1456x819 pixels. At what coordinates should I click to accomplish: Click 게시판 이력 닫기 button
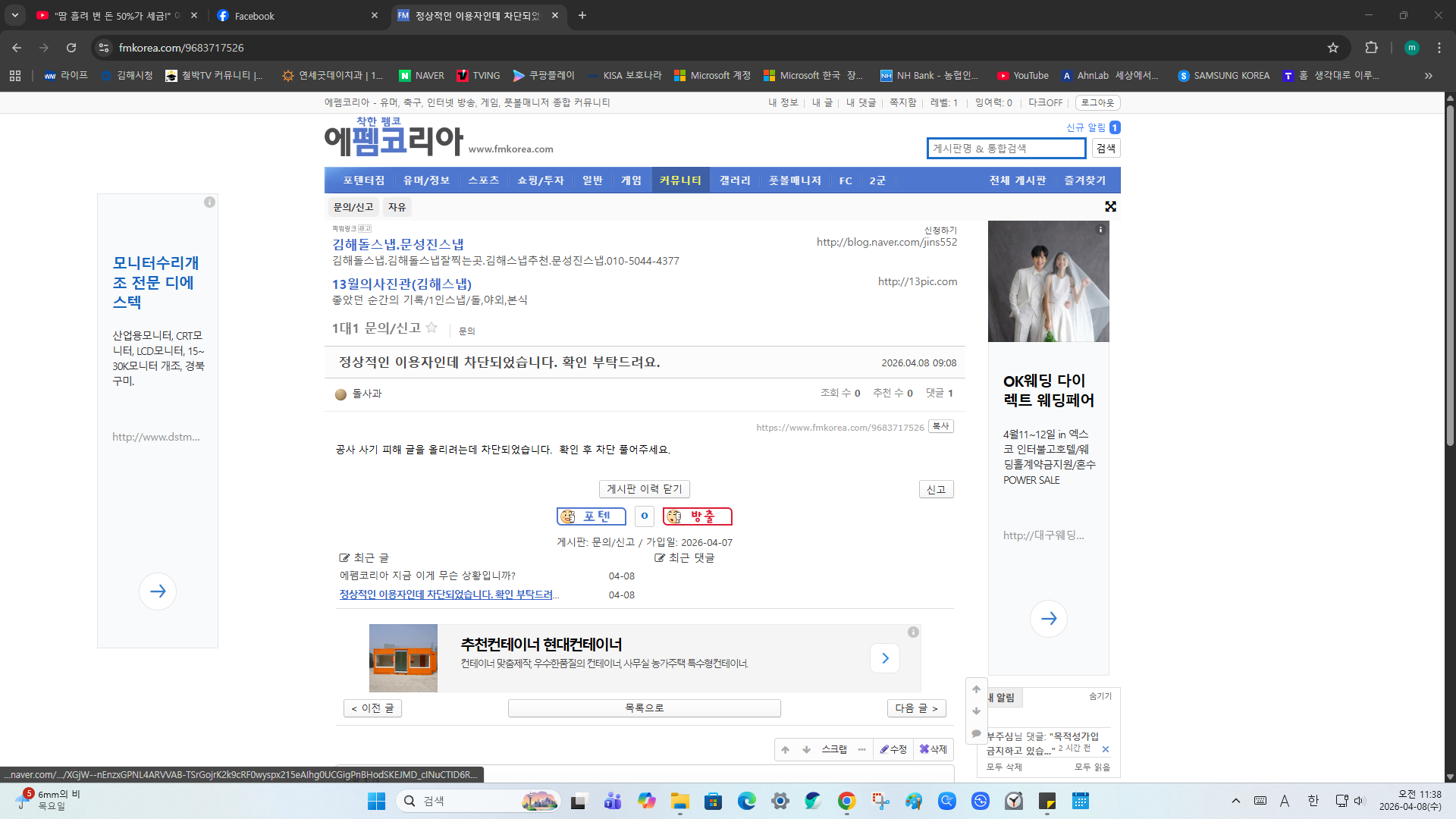tap(645, 489)
